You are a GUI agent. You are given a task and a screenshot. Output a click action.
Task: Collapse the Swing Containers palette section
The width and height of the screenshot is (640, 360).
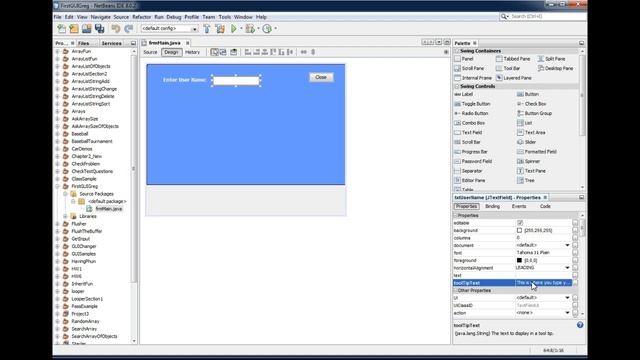pyautogui.click(x=457, y=51)
